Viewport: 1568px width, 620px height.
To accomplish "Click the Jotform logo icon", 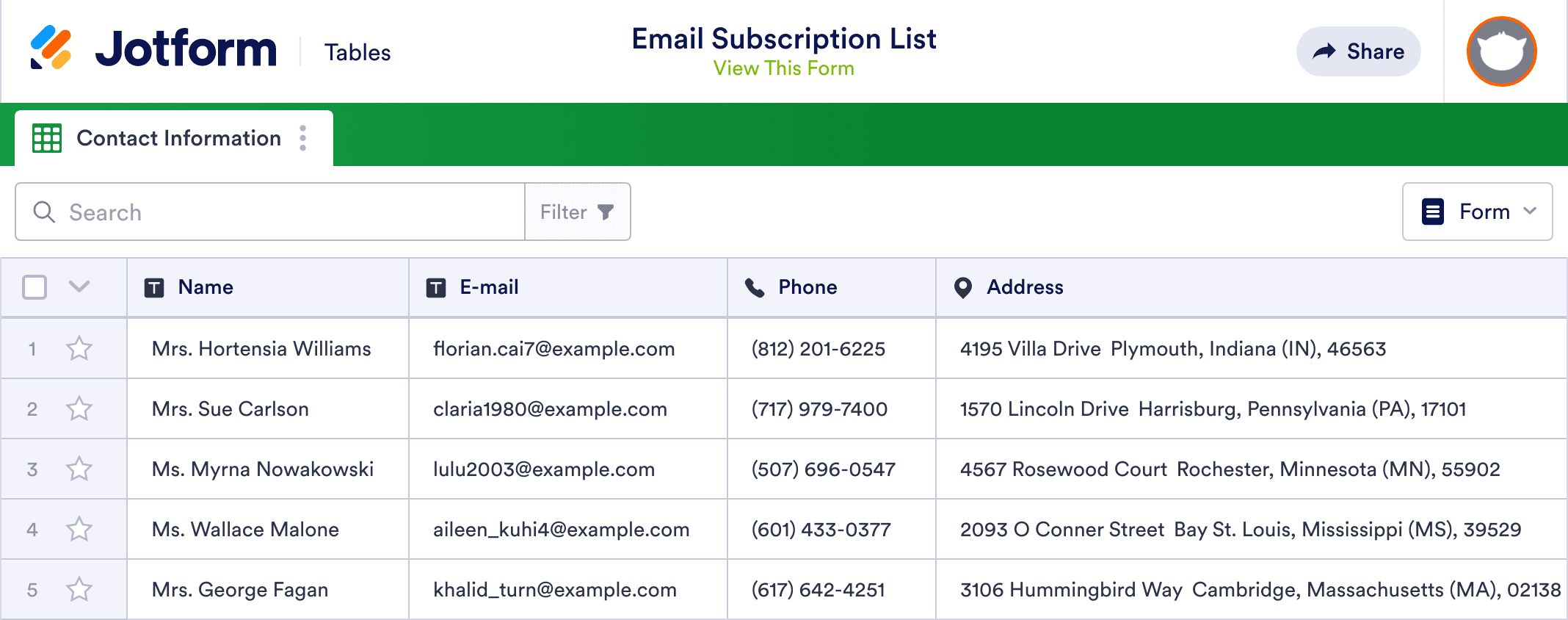I will pyautogui.click(x=51, y=48).
